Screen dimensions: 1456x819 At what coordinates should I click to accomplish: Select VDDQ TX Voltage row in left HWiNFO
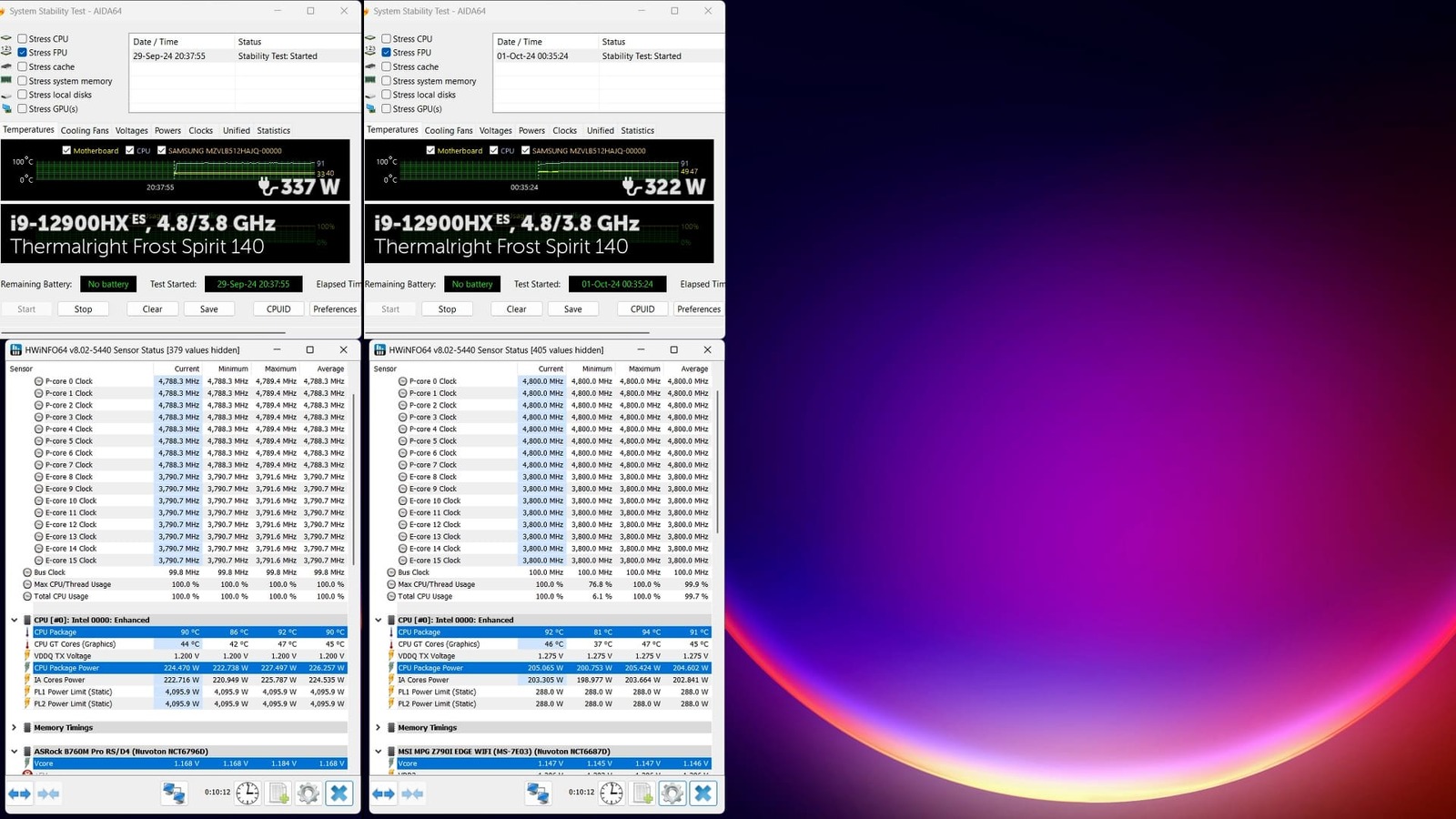pyautogui.click(x=189, y=656)
